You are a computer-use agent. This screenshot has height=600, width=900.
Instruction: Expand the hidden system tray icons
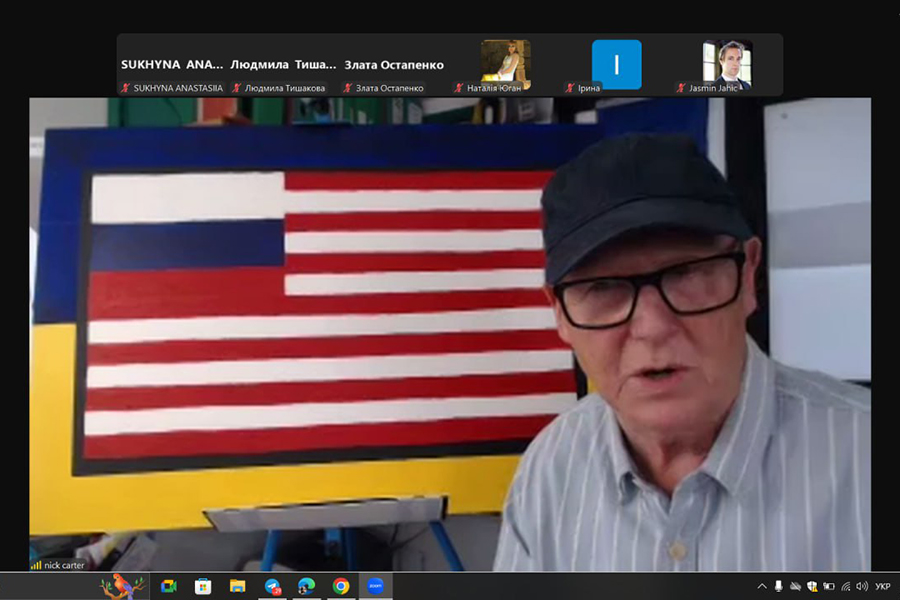click(x=762, y=586)
